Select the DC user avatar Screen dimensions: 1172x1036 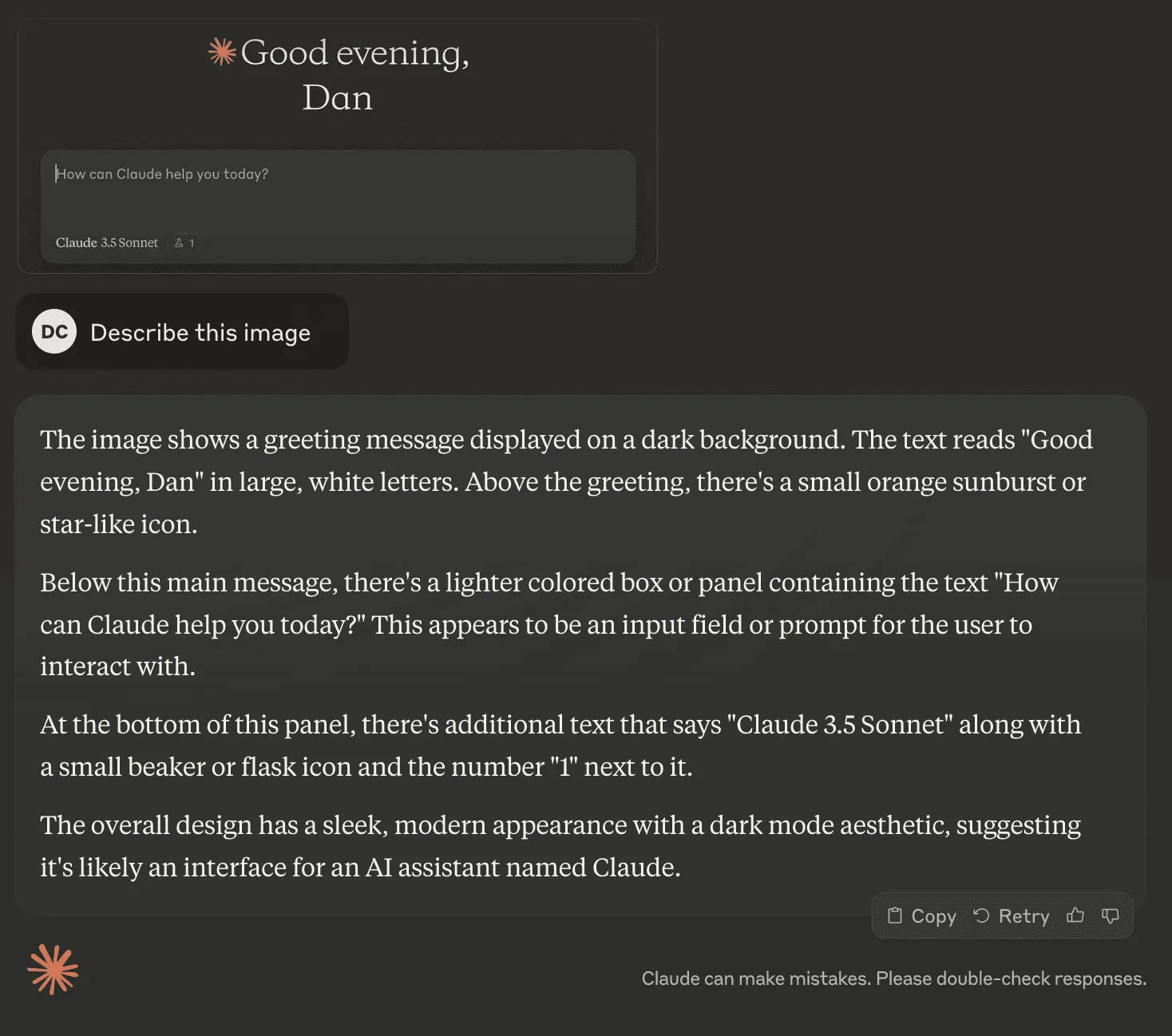[x=54, y=331]
